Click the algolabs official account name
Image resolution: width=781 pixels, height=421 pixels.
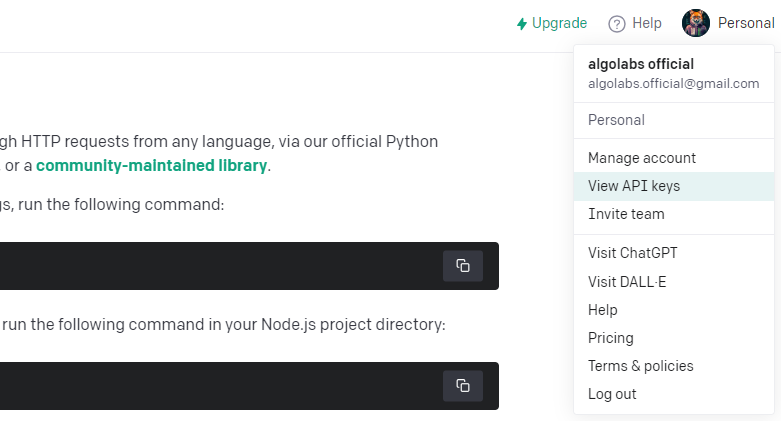click(x=640, y=64)
